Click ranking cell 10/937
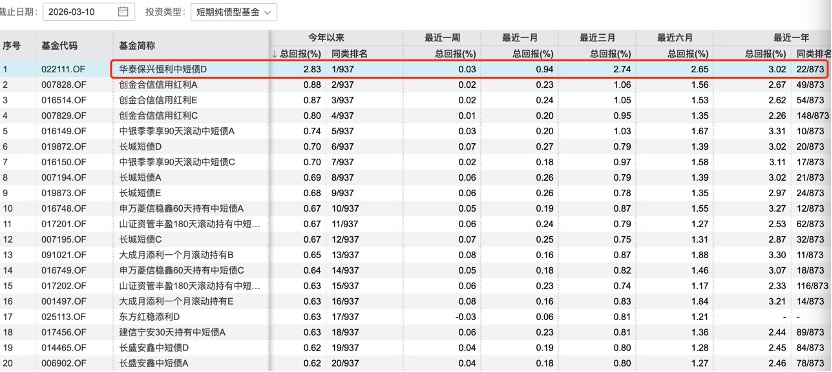The height and width of the screenshot is (372, 832). point(345,208)
